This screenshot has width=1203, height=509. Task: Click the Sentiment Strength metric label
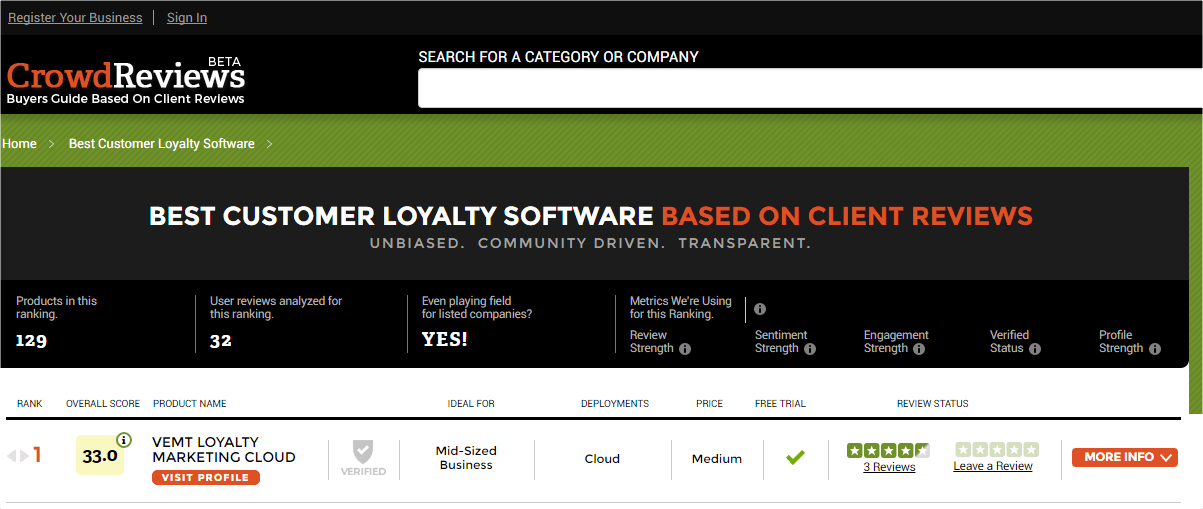pos(781,342)
